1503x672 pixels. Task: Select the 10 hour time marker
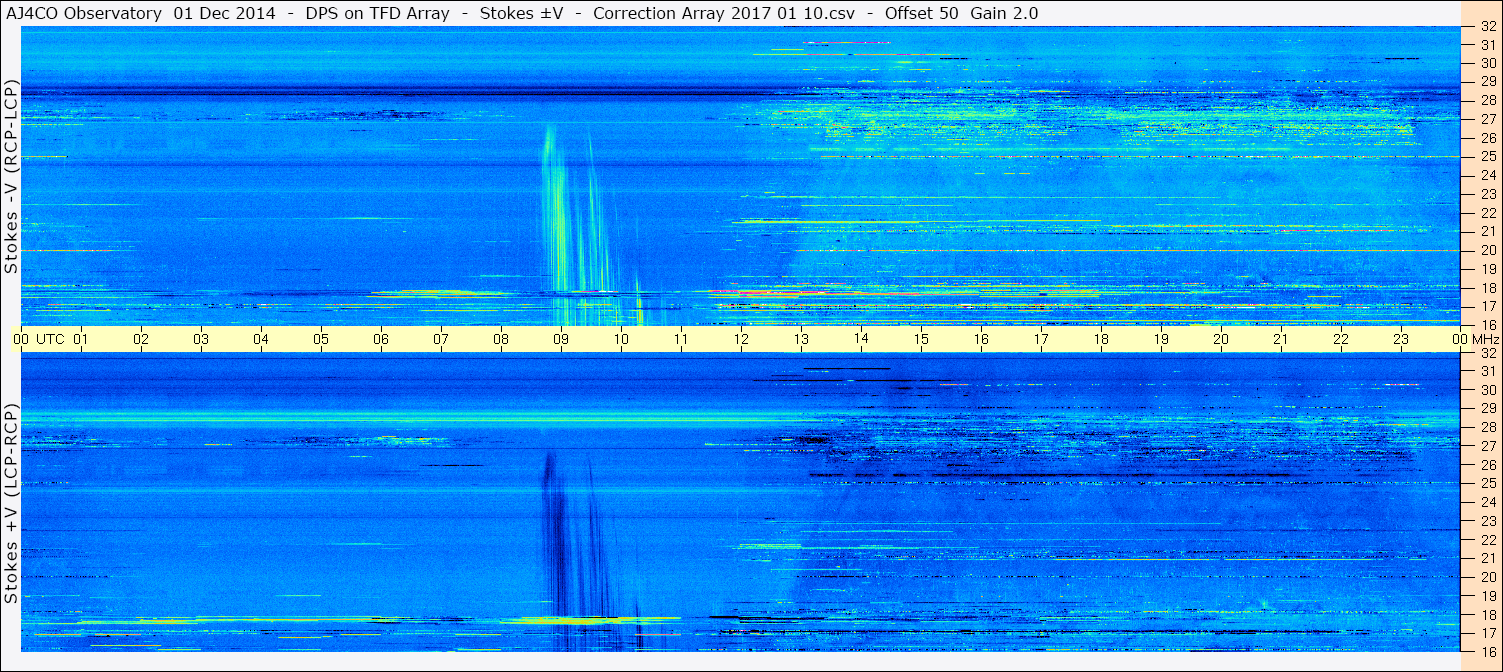pos(621,340)
